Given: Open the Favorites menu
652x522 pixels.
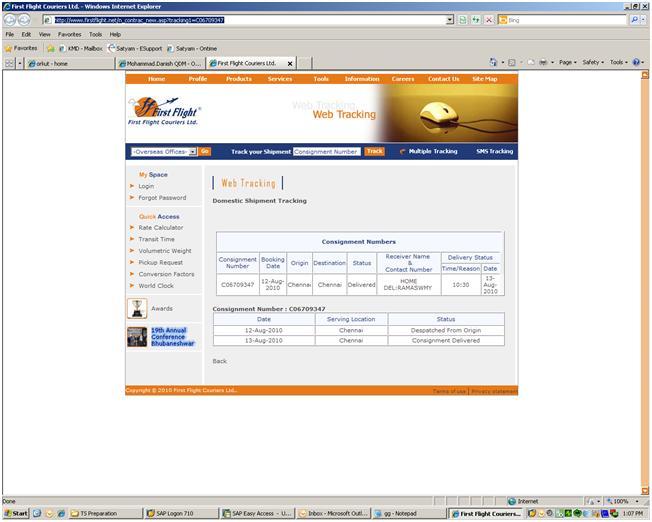Looking at the screenshot, I should click(69, 35).
